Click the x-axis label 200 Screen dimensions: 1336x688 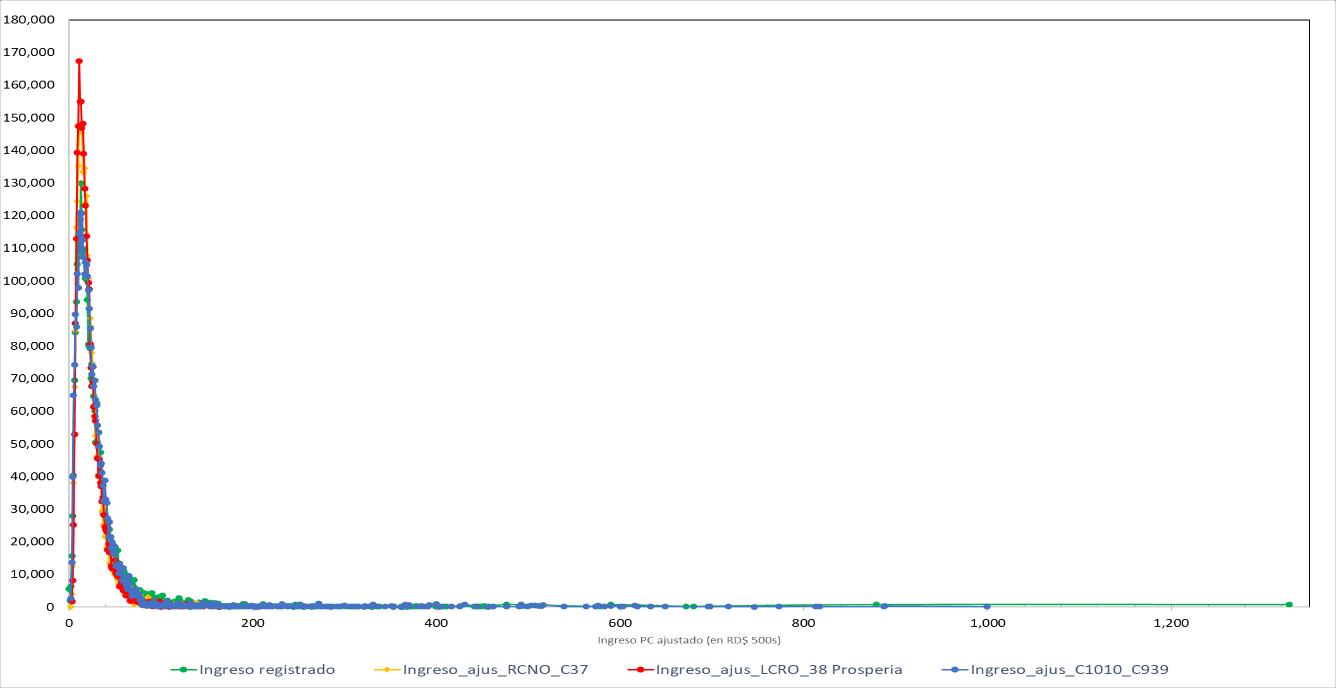point(253,622)
